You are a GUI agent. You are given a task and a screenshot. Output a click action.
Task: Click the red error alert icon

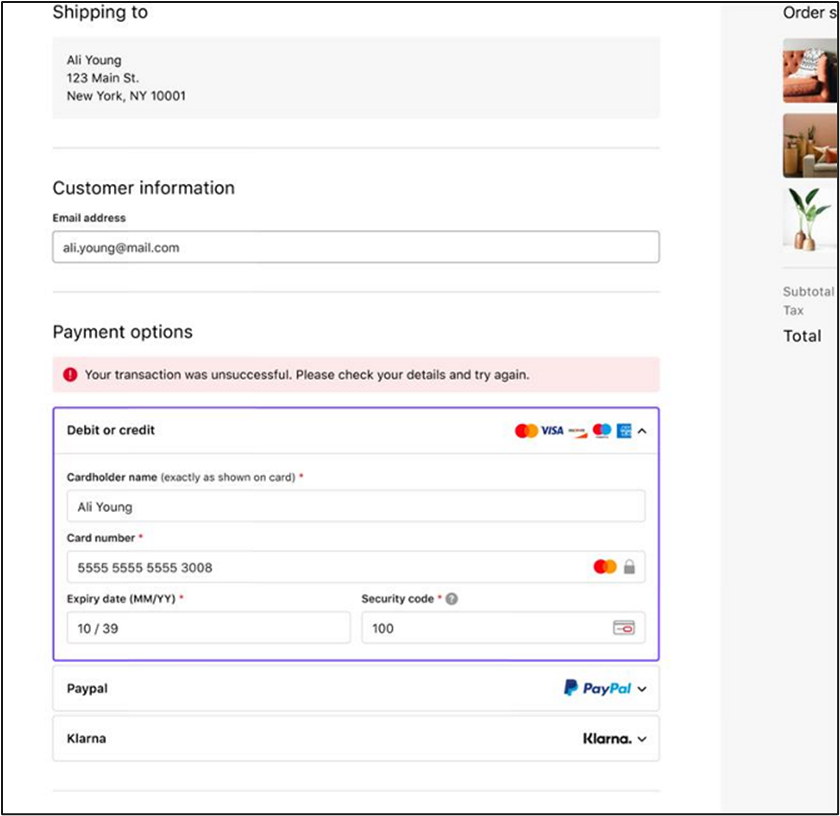tap(70, 375)
